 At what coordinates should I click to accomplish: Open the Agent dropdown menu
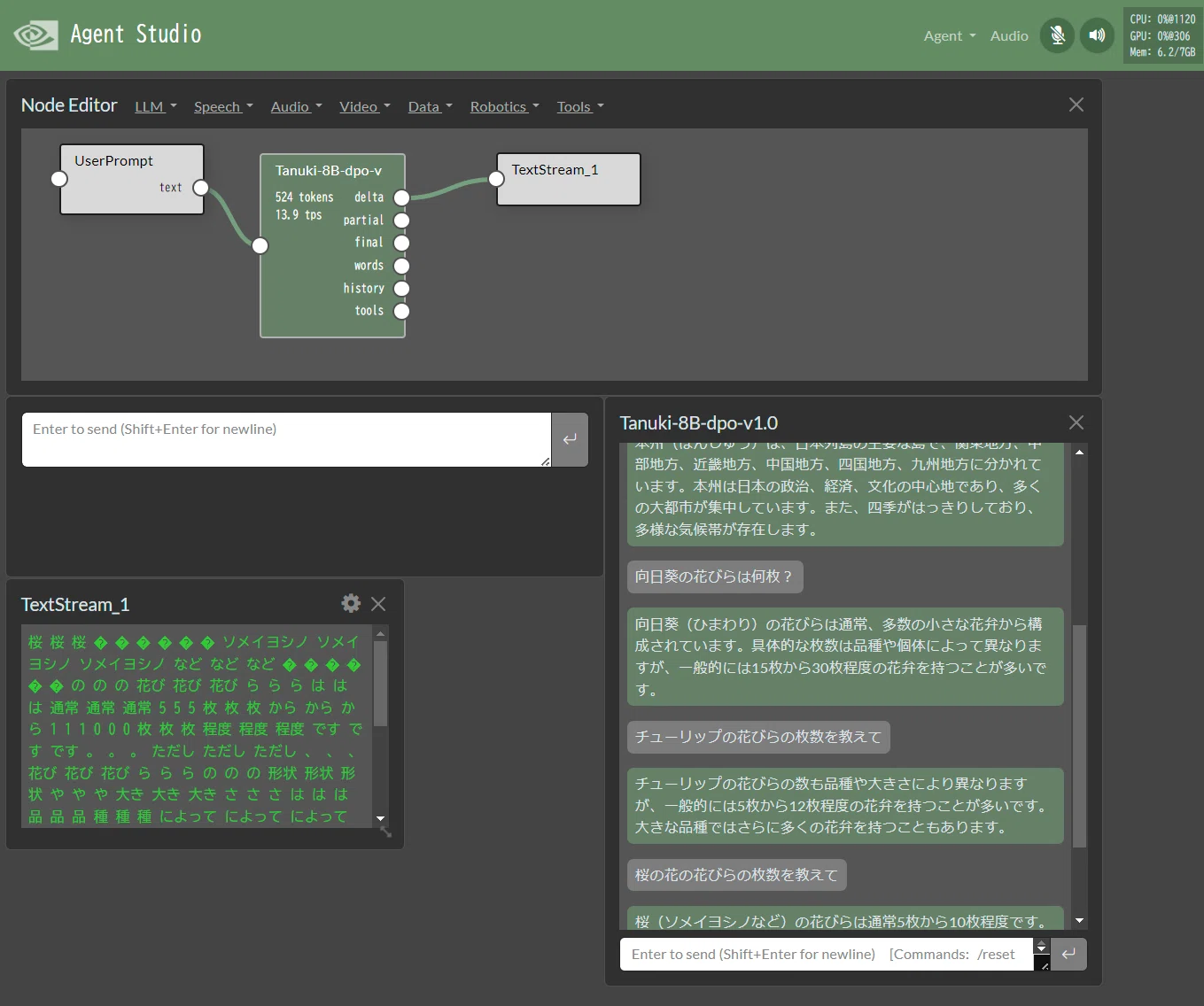click(949, 35)
